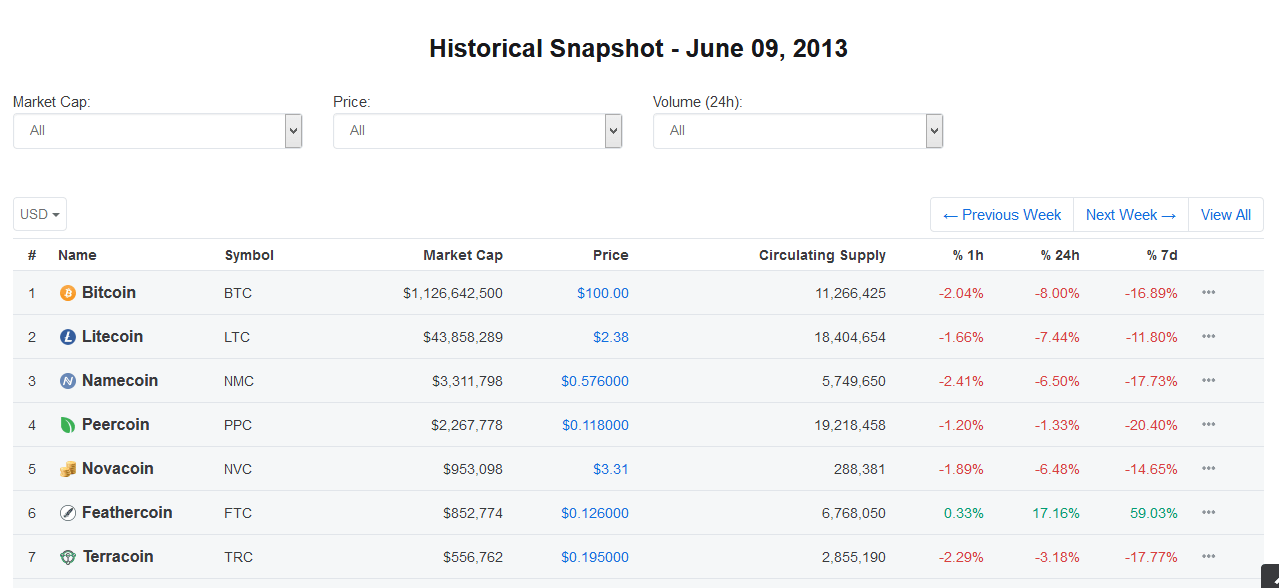This screenshot has width=1279, height=588.
Task: Navigate to Next Week snapshot
Action: pos(1130,215)
